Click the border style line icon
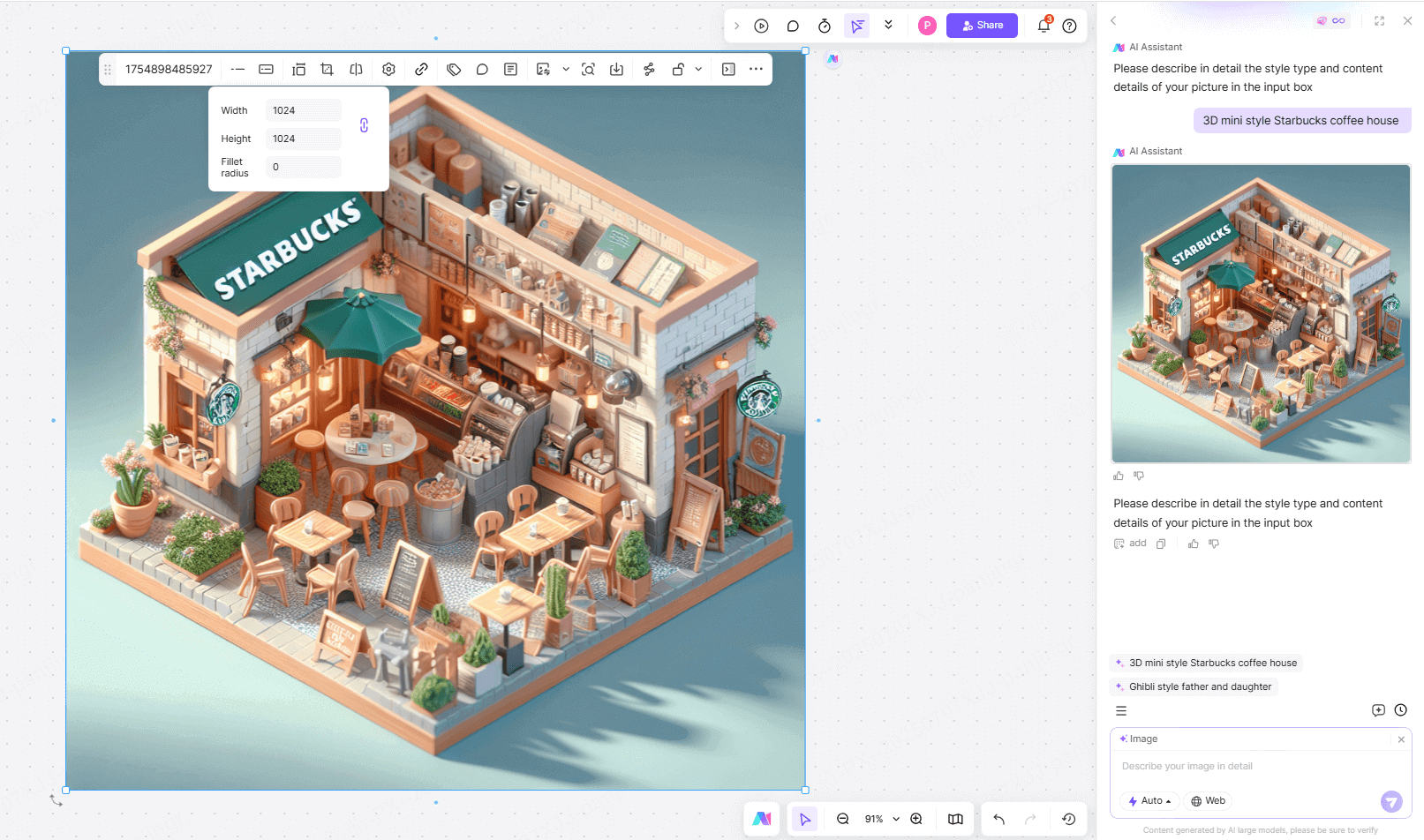The width and height of the screenshot is (1424, 840). (237, 69)
